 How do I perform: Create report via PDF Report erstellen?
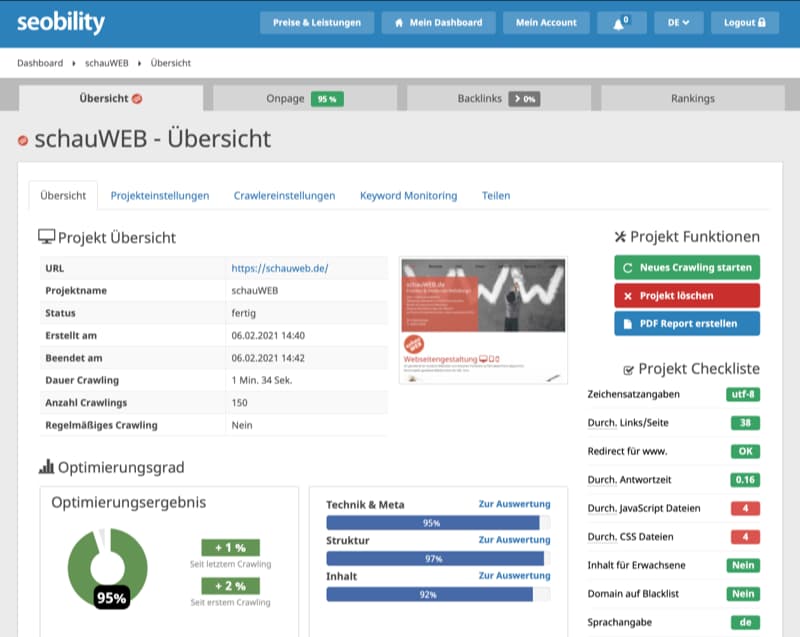tap(687, 323)
